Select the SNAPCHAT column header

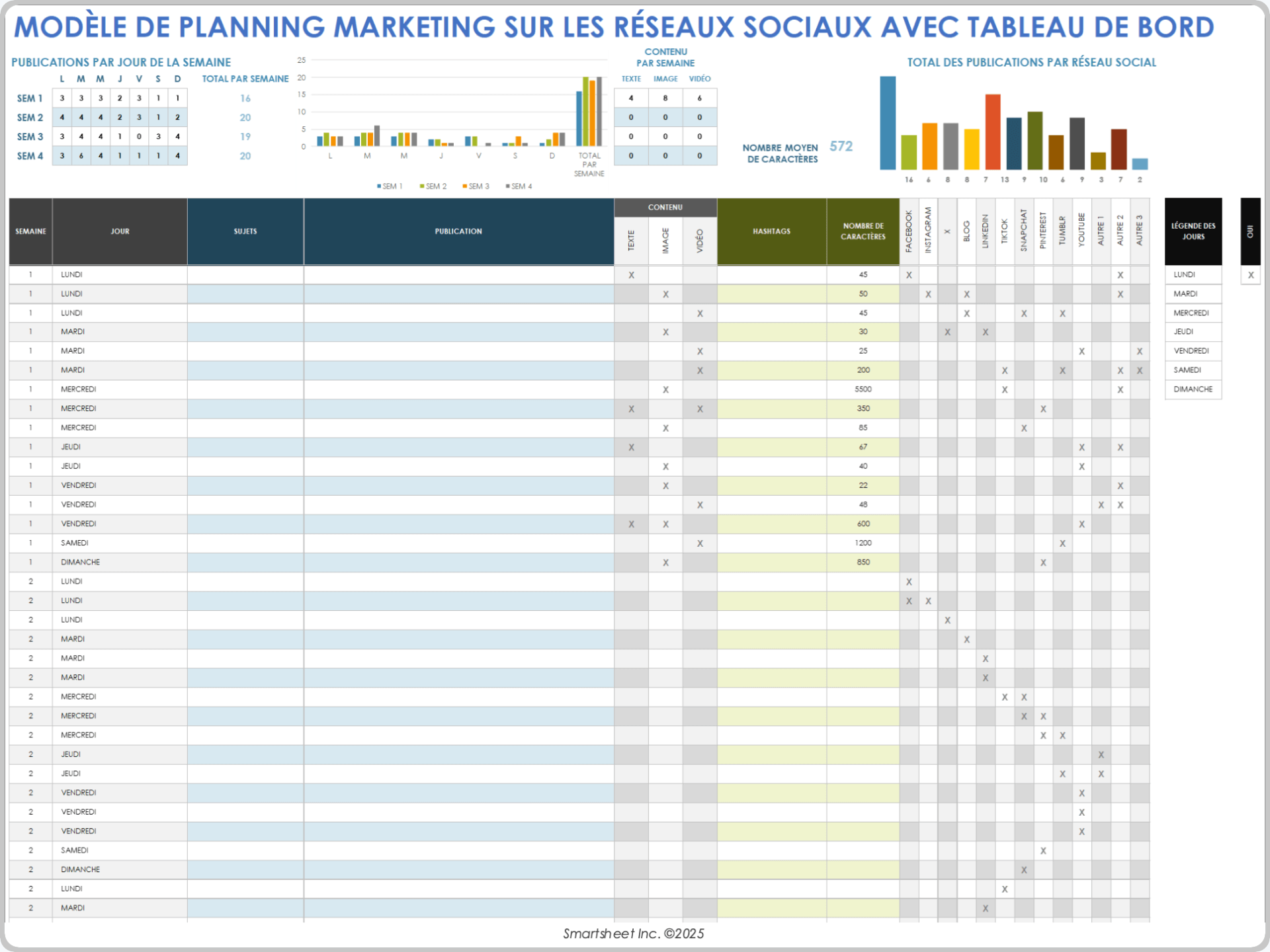coord(1024,231)
